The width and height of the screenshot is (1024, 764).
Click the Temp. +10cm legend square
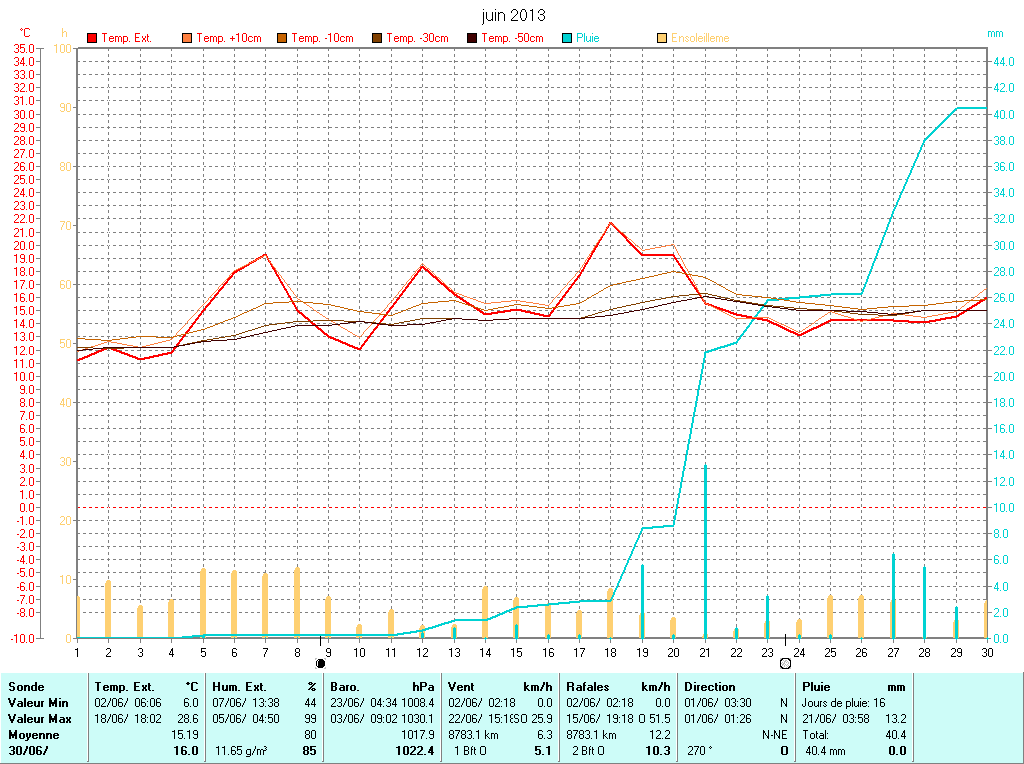188,38
